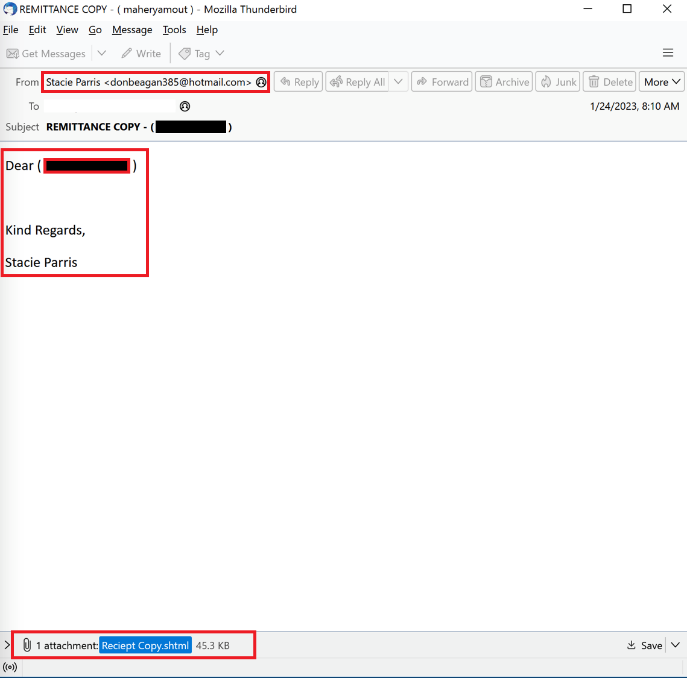The height and width of the screenshot is (678, 687).
Task: Expand the Reply All dropdown arrow
Action: (x=399, y=82)
